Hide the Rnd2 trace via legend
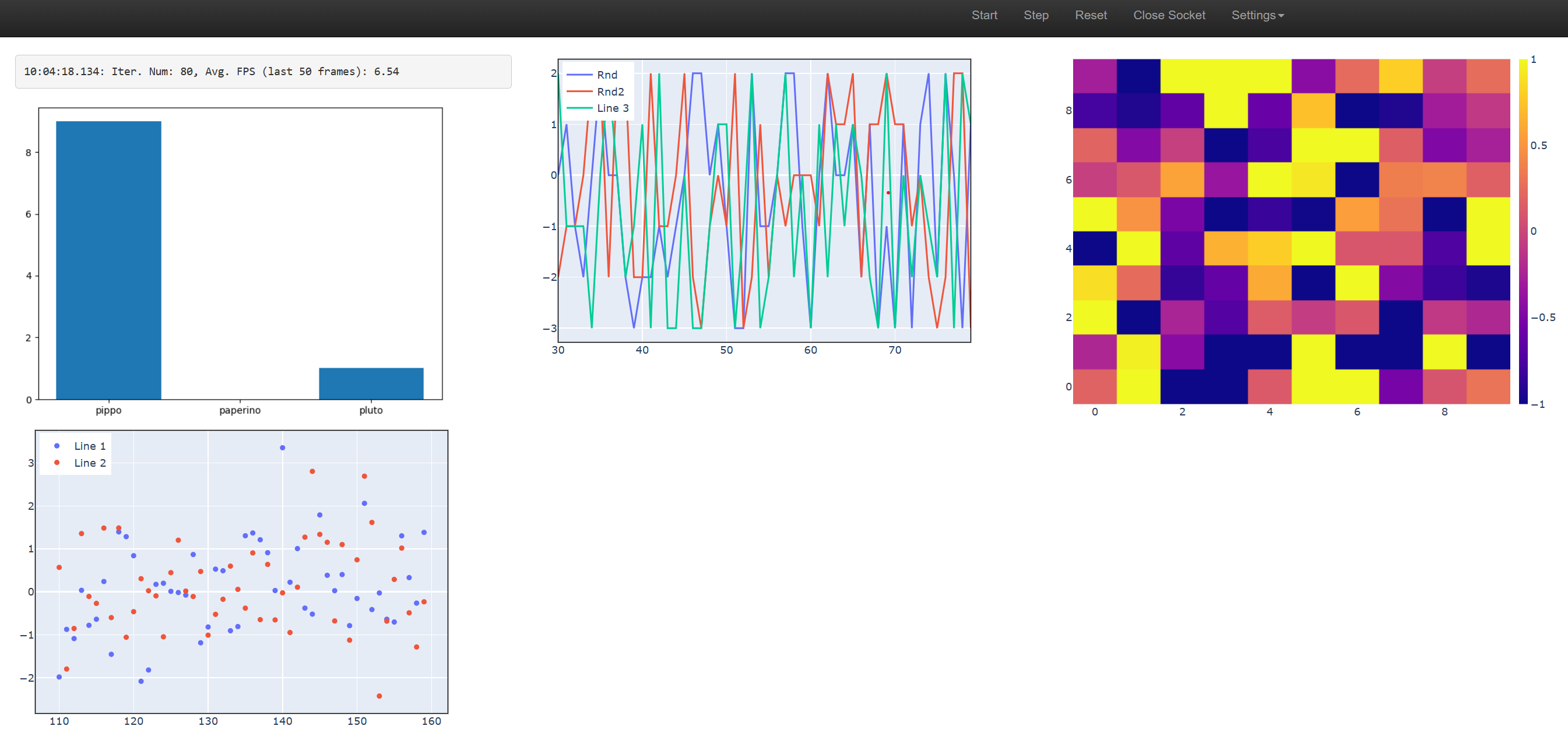Image resolution: width=1568 pixels, height=740 pixels. pyautogui.click(x=610, y=92)
